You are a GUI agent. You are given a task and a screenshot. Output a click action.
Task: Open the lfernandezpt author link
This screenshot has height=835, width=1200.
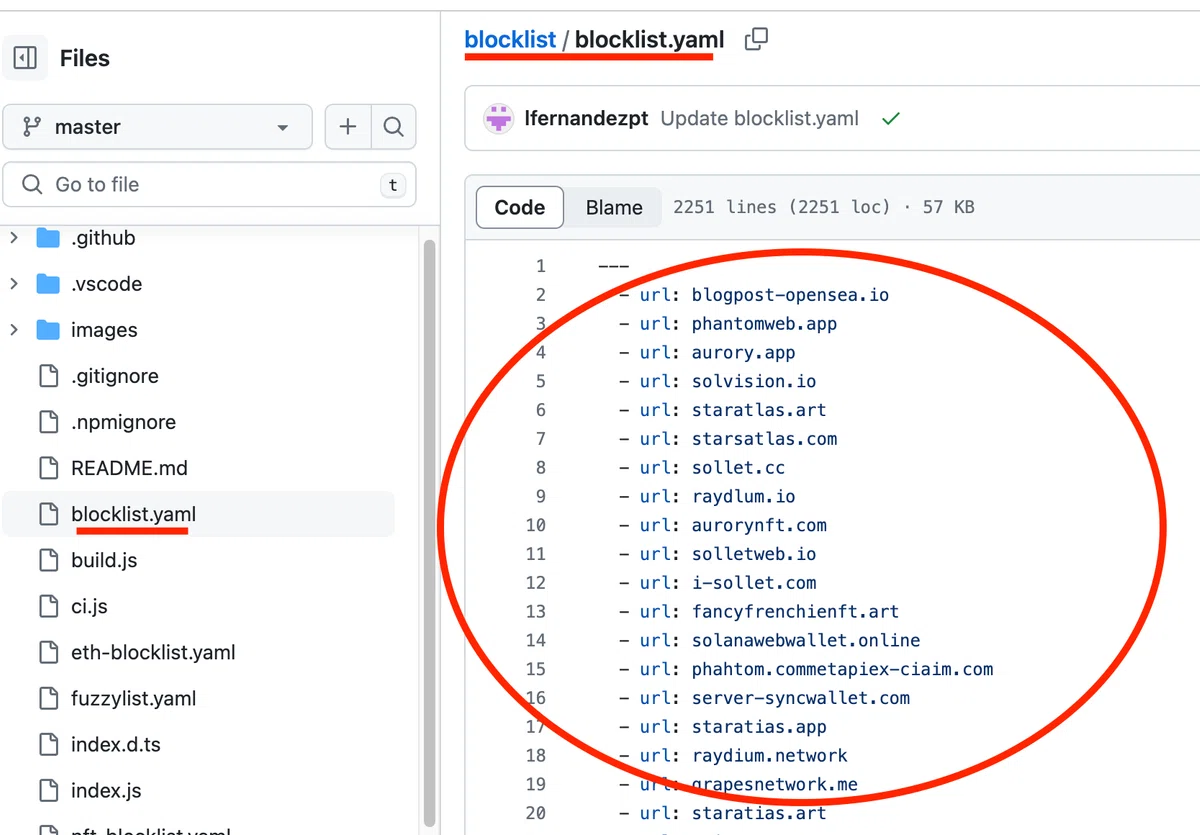point(585,118)
